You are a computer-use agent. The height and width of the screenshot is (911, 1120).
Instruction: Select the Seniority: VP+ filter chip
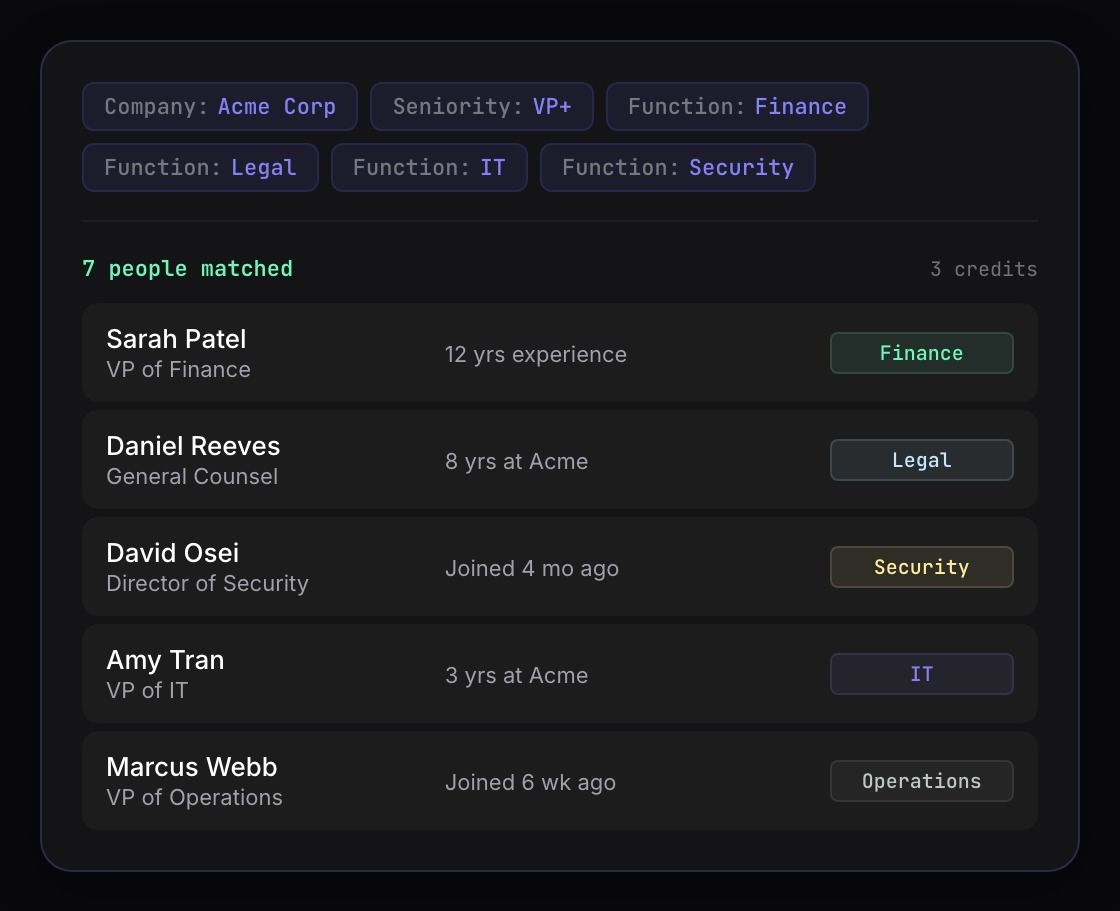pos(481,106)
